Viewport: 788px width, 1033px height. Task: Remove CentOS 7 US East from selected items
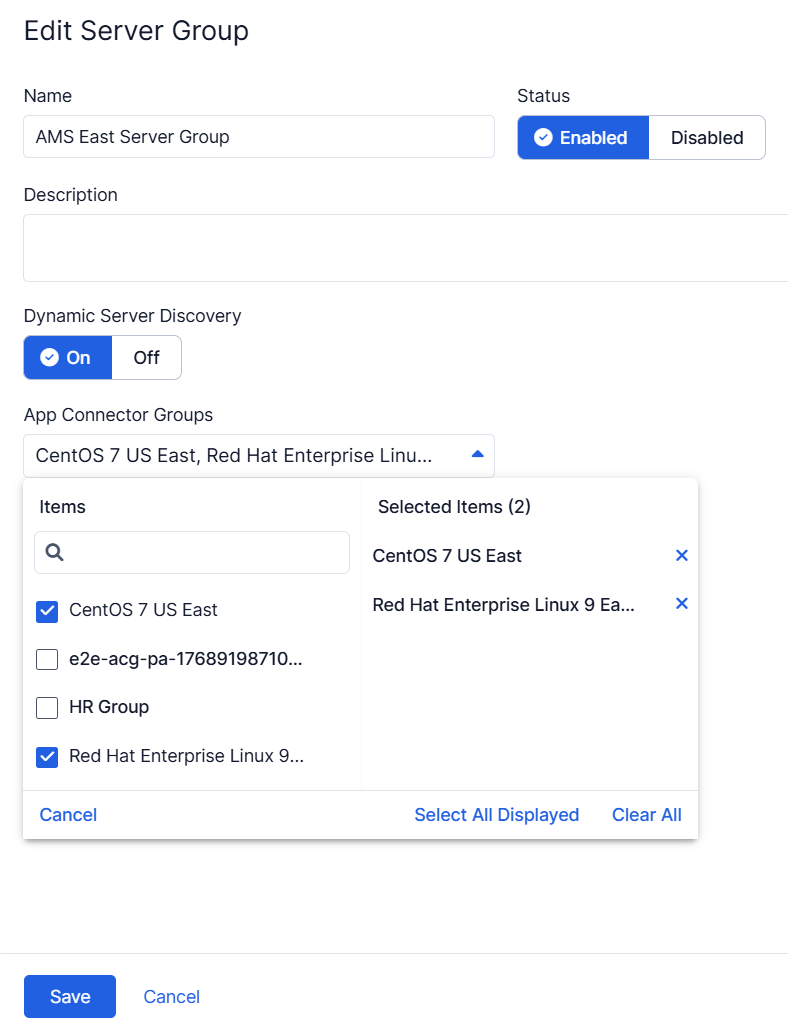[682, 555]
